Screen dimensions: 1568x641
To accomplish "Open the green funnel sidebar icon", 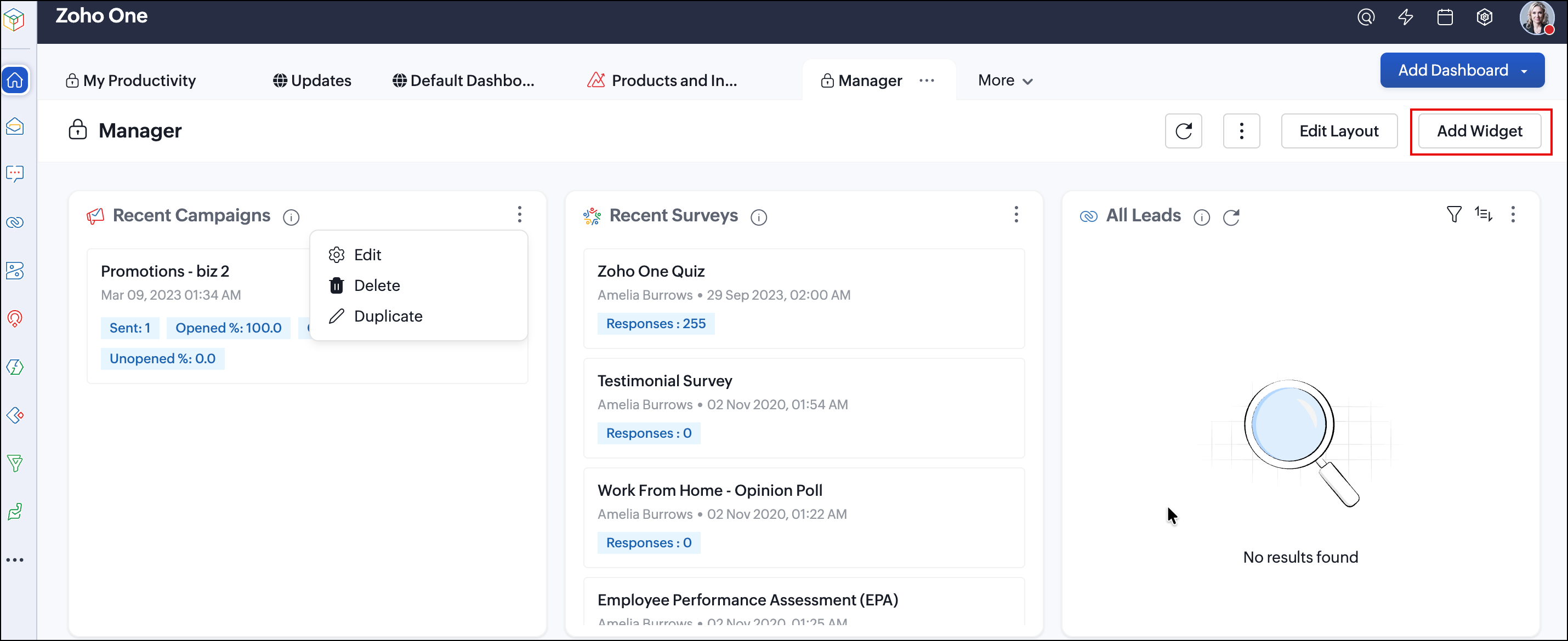I will click(15, 463).
